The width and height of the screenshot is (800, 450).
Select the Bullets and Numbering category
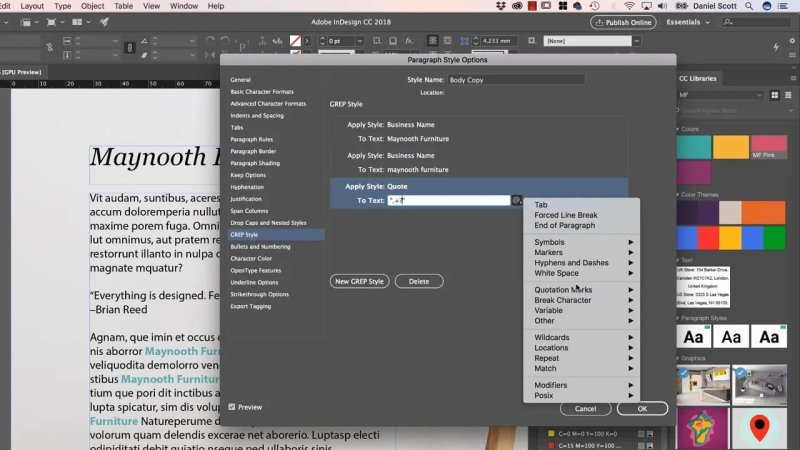260,246
